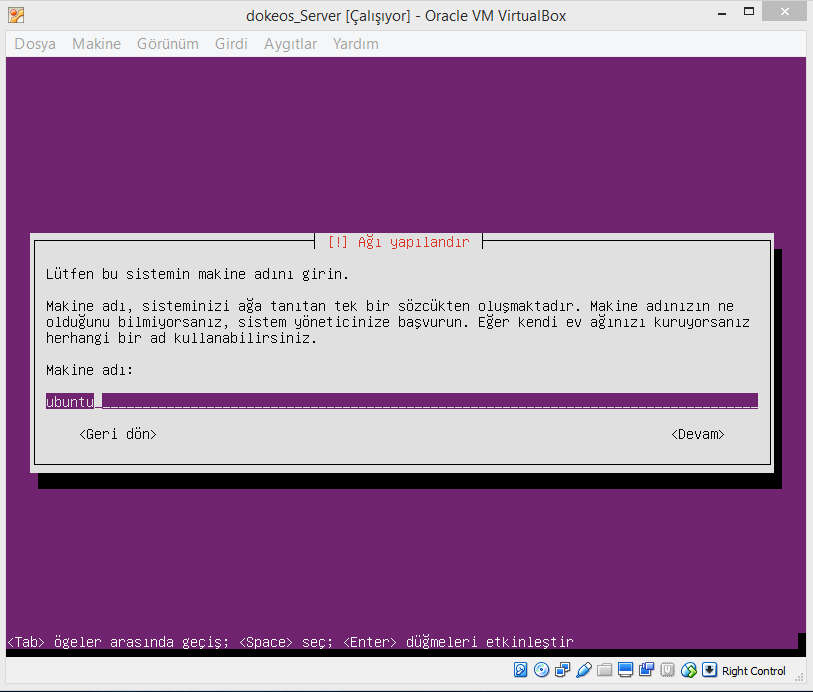Click the <Geri dön> button
This screenshot has width=813, height=692.
coord(118,434)
